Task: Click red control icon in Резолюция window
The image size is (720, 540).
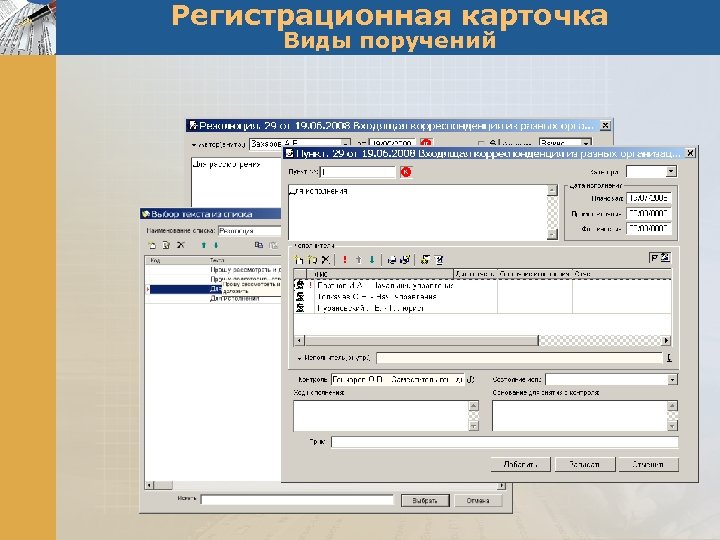Action: 426,143
